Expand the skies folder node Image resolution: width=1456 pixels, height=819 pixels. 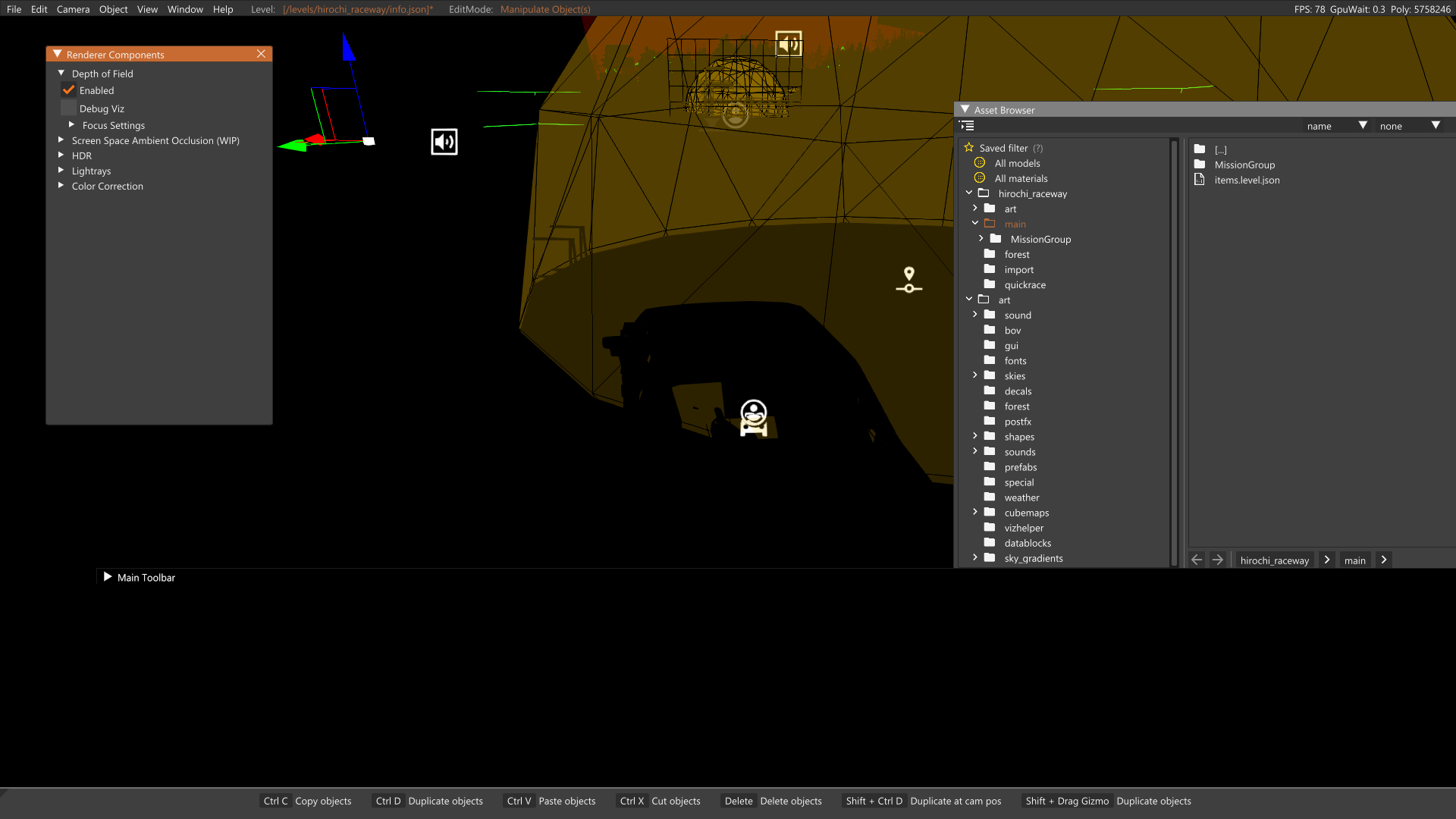coord(975,375)
